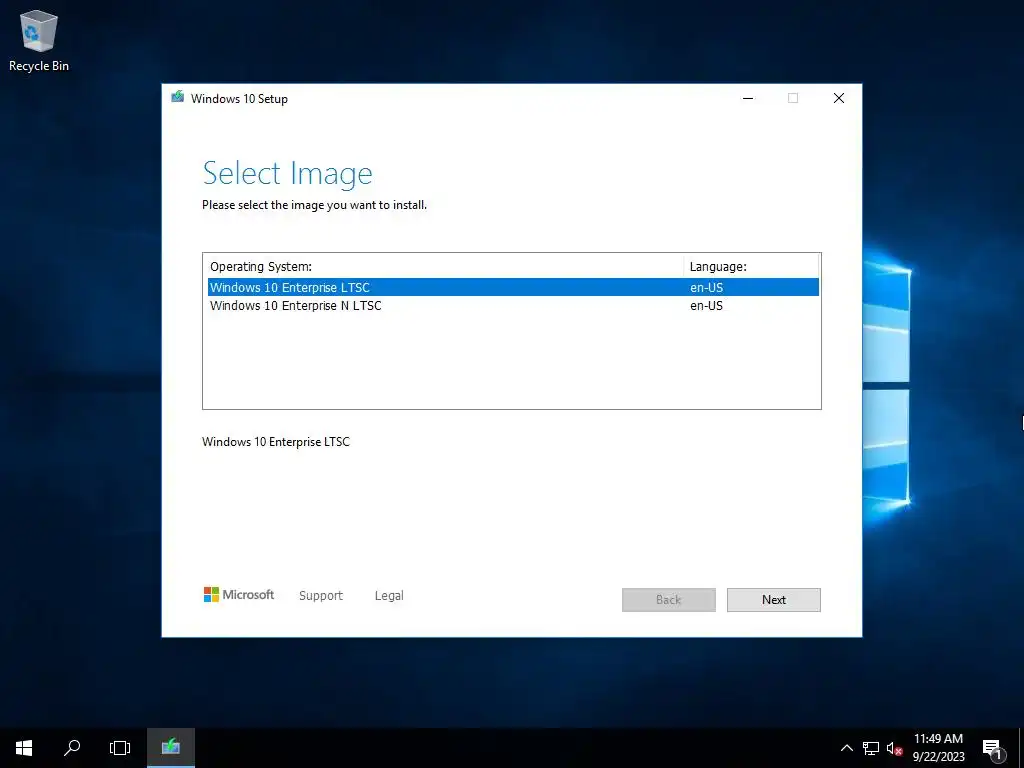Screen dimensions: 1024x768
Task: Open the Legal link
Action: pyautogui.click(x=389, y=596)
